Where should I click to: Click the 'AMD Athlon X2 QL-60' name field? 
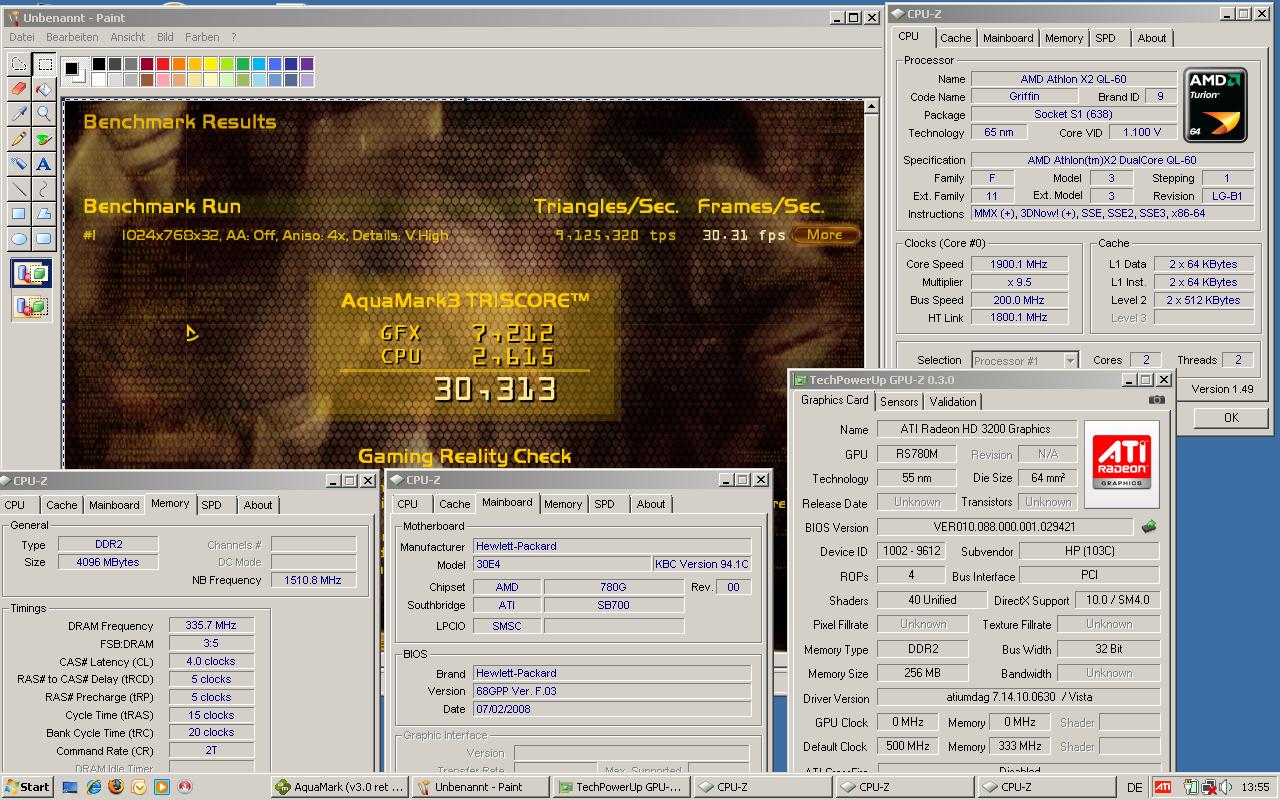(x=1073, y=79)
